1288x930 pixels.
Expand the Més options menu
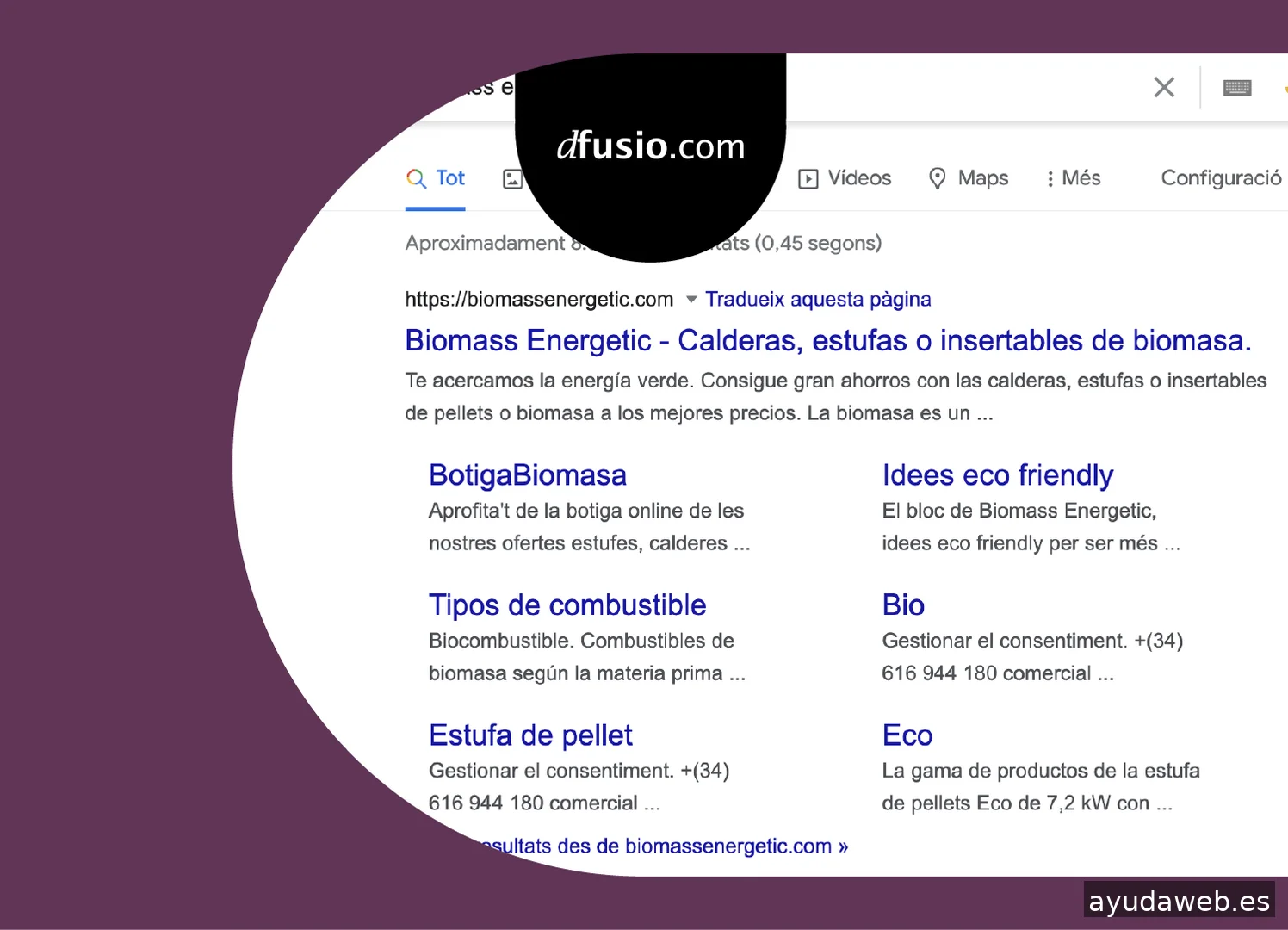pos(1073,178)
